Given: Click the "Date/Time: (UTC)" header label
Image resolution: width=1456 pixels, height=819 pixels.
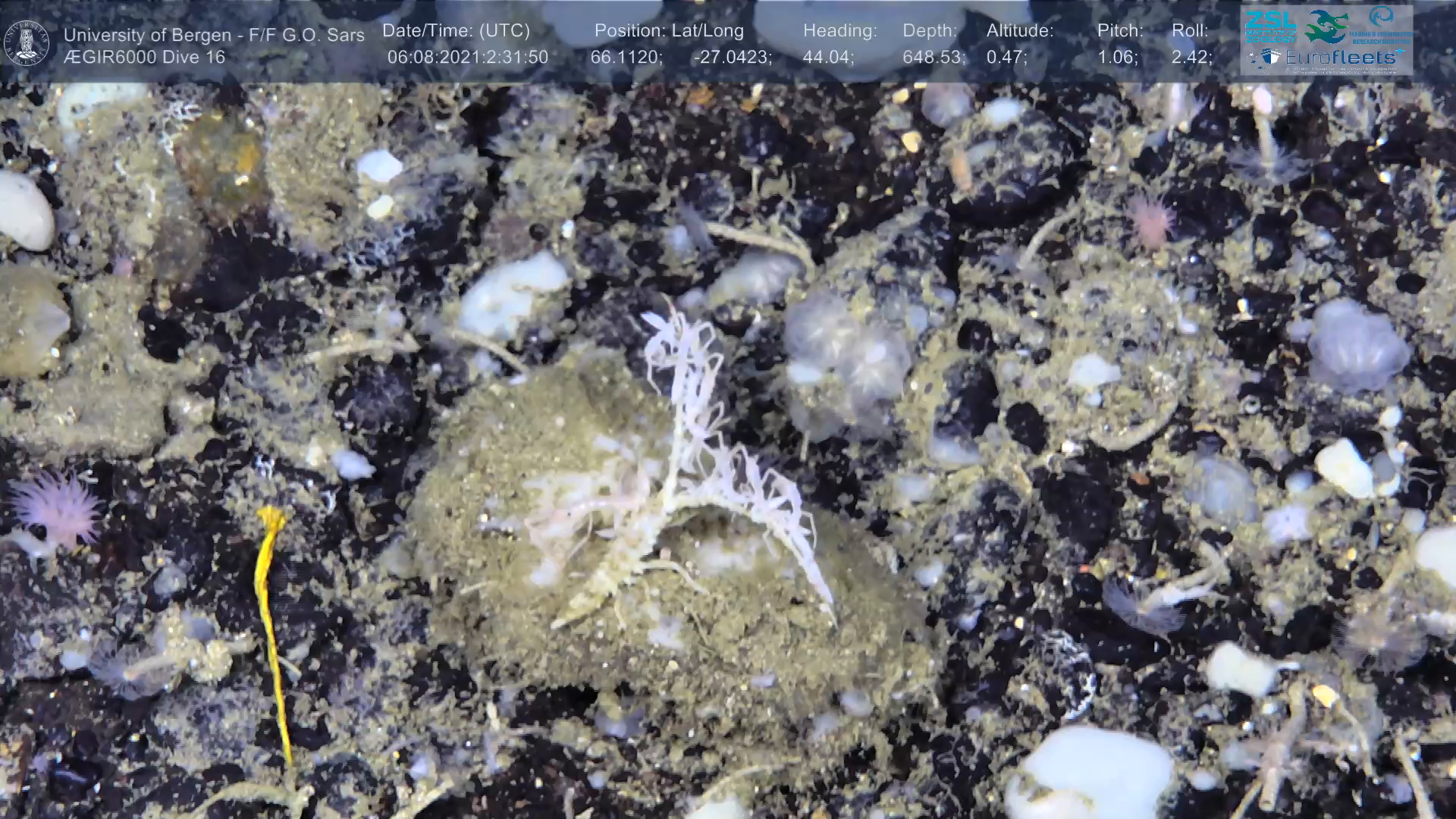Looking at the screenshot, I should pyautogui.click(x=456, y=31).
